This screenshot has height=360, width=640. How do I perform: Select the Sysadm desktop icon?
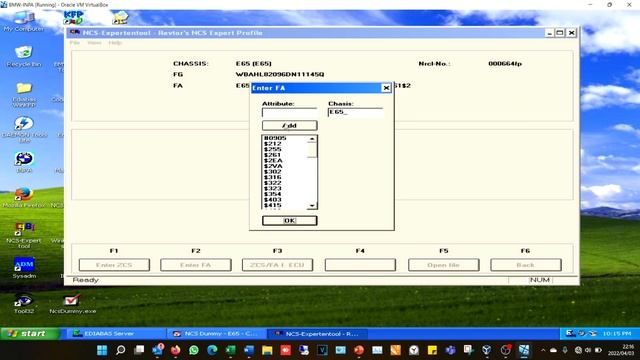tap(24, 268)
